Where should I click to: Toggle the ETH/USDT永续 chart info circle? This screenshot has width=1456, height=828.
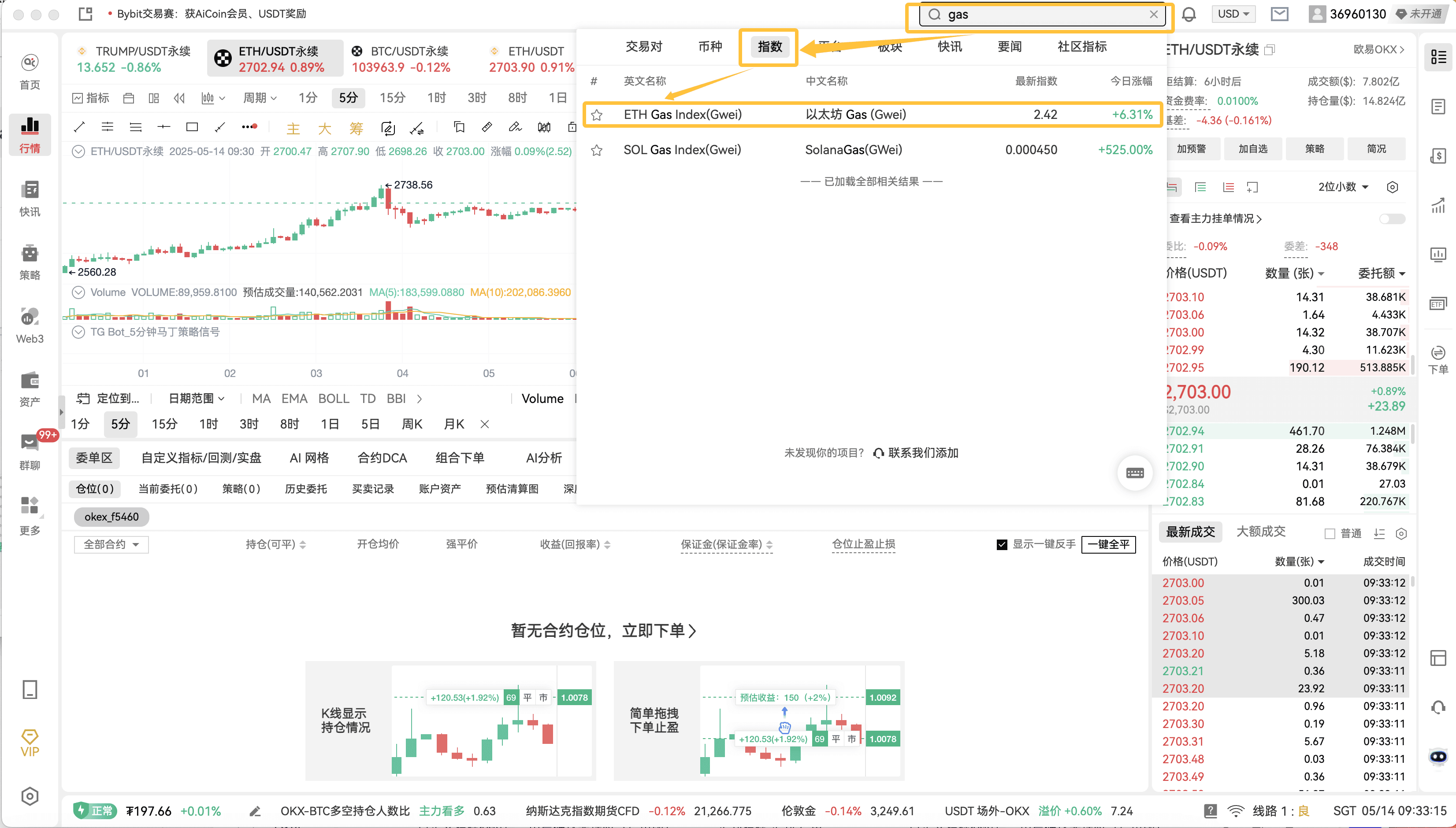pos(78,151)
